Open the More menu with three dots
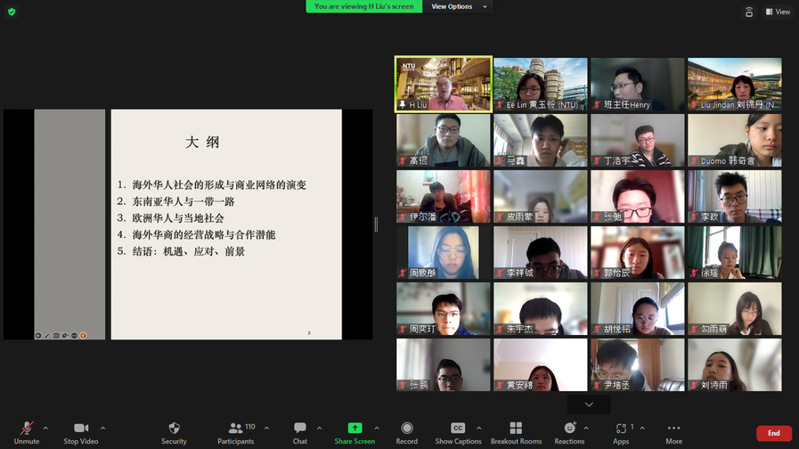This screenshot has width=799, height=449. coord(673,432)
